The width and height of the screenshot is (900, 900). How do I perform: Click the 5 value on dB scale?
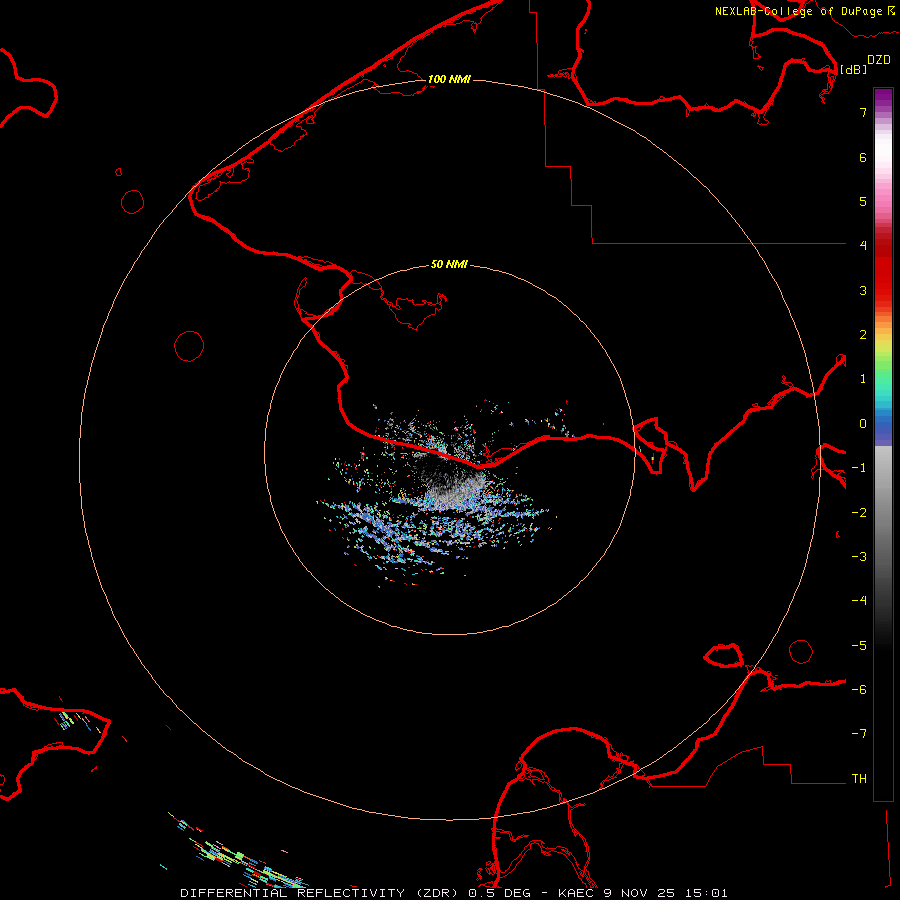tap(863, 201)
